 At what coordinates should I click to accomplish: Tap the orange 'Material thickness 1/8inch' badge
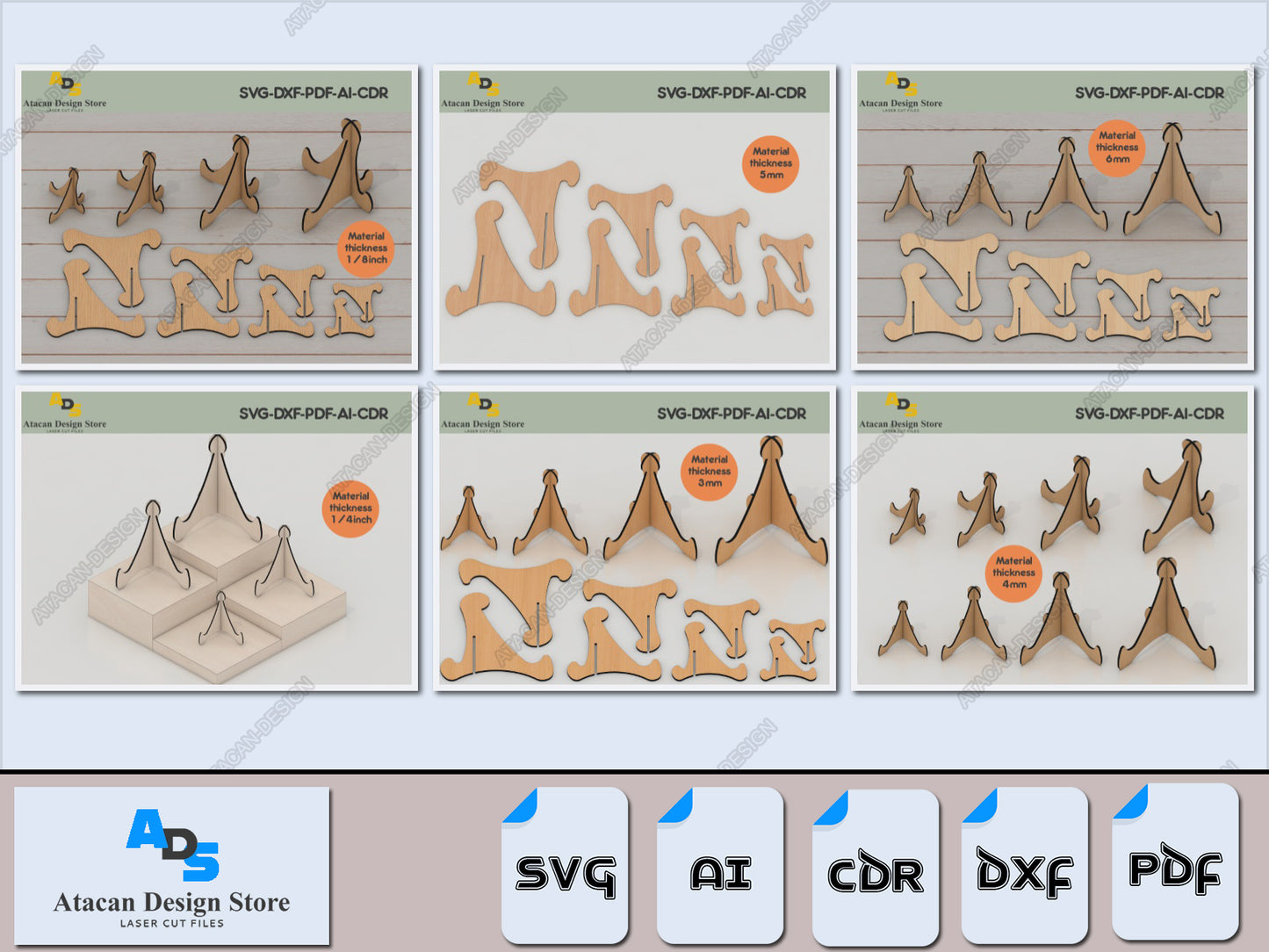click(366, 249)
